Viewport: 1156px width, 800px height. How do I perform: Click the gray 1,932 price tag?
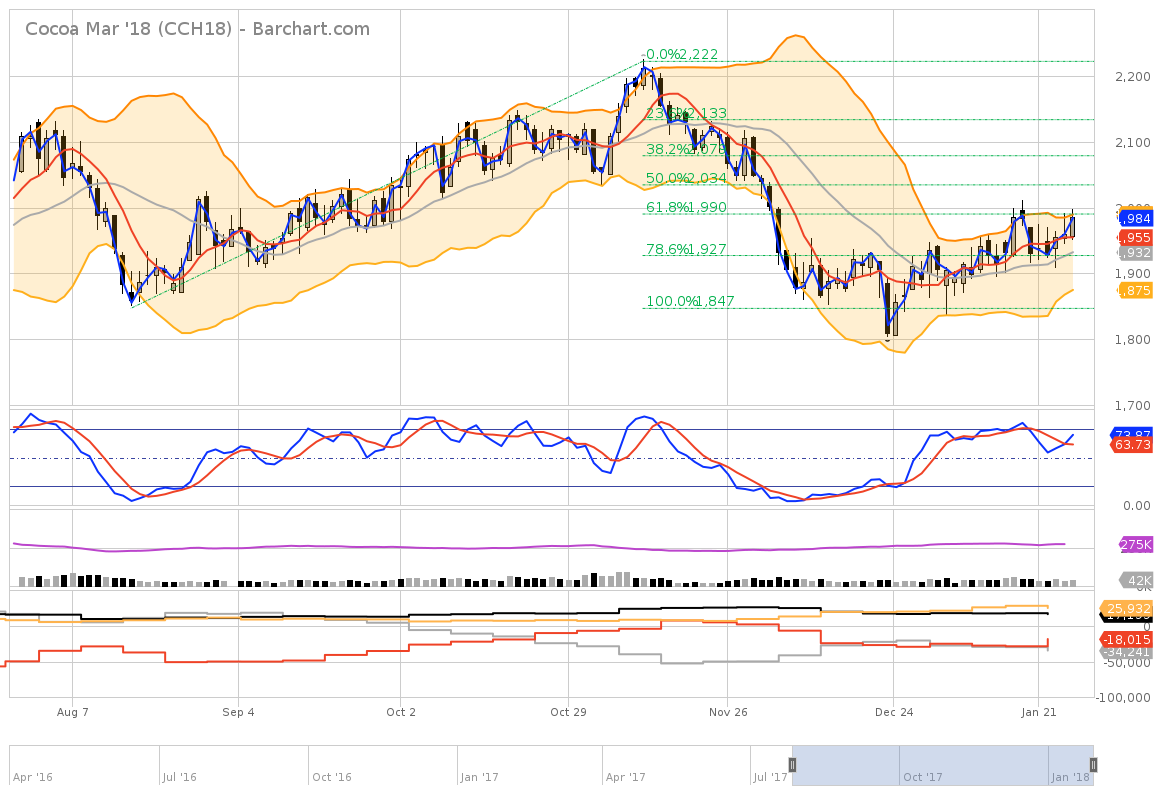pyautogui.click(x=1135, y=253)
